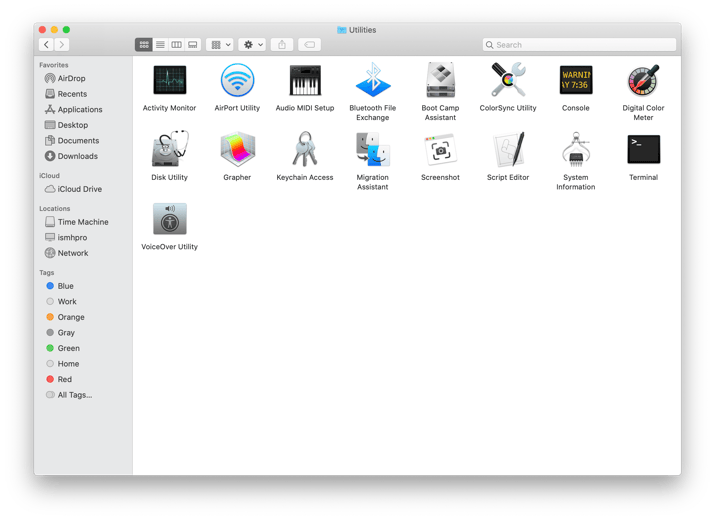Click the Script Editor icon
This screenshot has height=520, width=715.
point(508,149)
